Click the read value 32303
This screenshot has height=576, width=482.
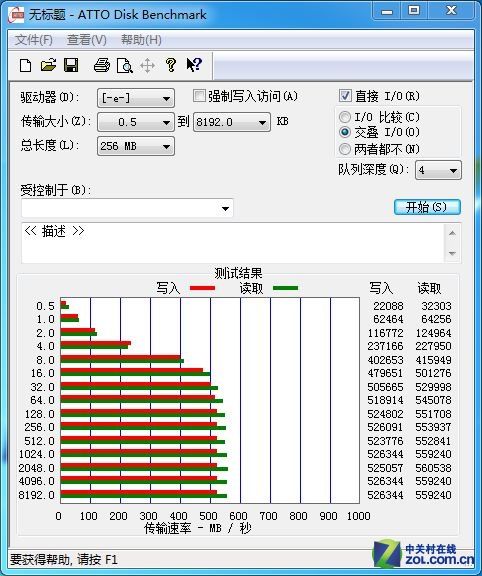(x=436, y=306)
